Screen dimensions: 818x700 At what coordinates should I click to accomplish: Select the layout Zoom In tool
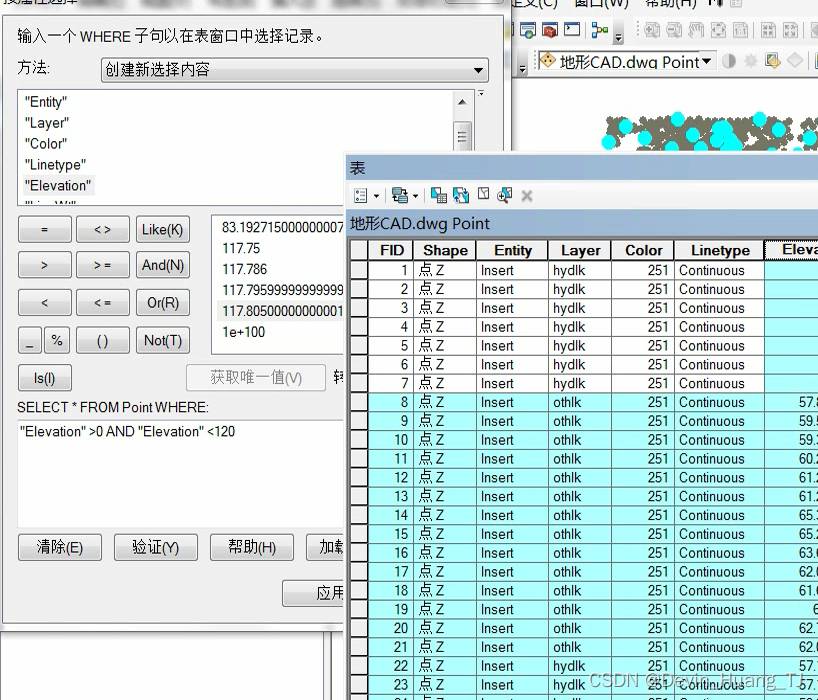point(652,30)
